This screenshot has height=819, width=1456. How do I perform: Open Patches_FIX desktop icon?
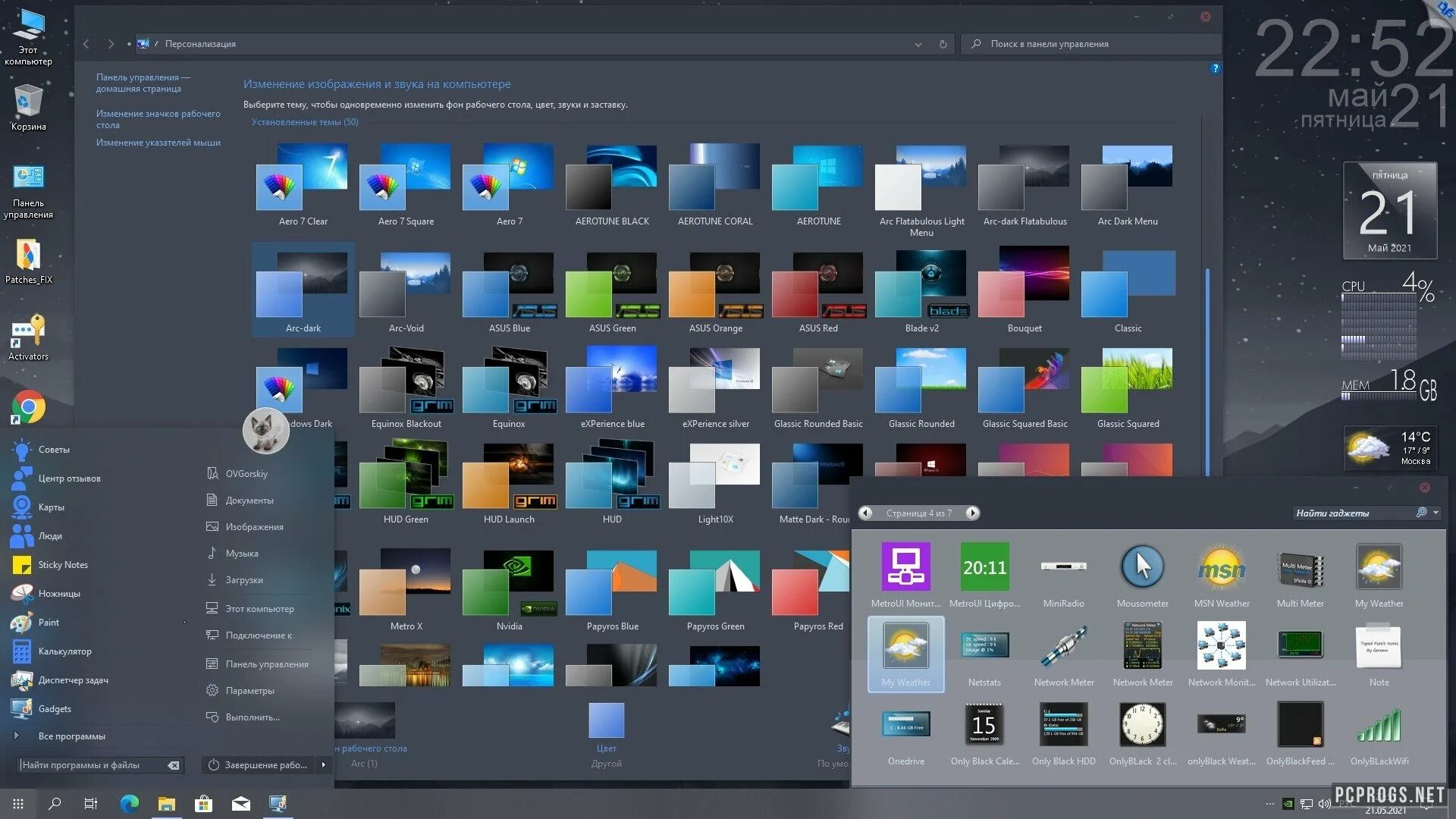[28, 262]
